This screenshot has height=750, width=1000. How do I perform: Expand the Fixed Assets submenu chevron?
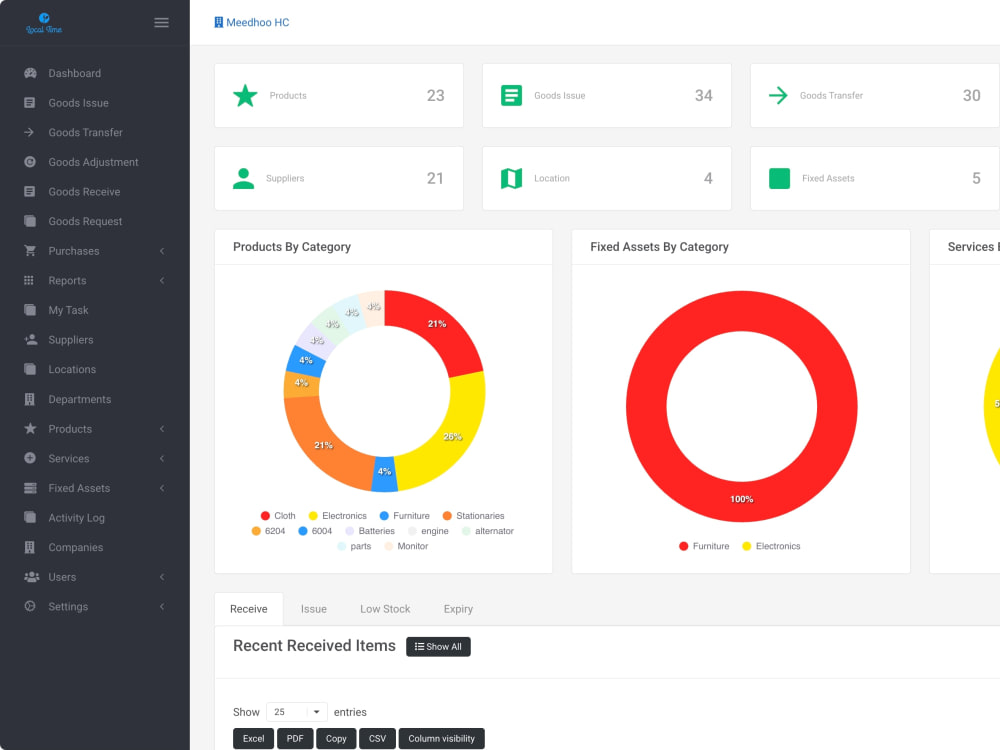point(162,488)
